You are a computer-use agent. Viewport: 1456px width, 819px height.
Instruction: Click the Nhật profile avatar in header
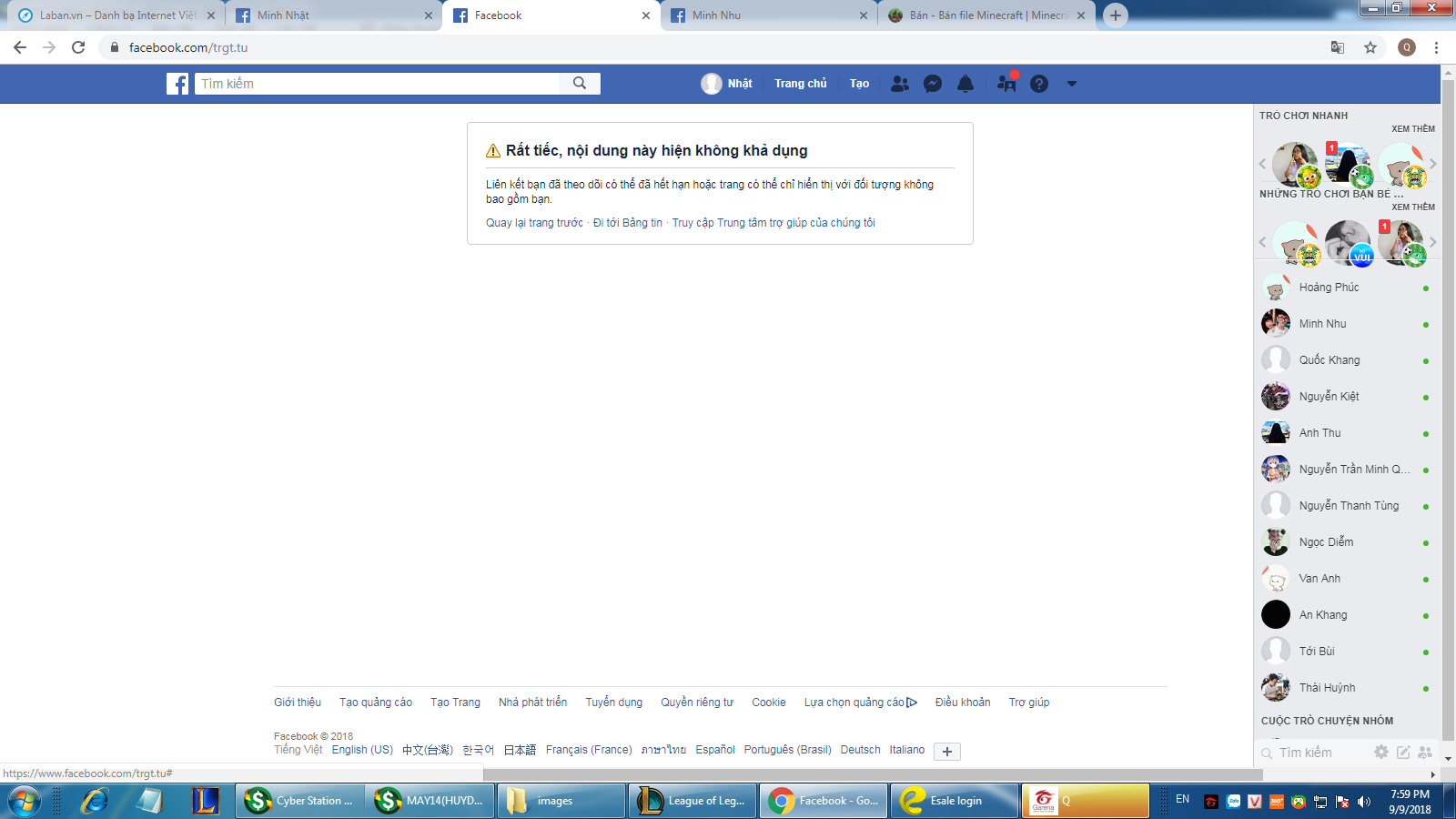pos(712,84)
